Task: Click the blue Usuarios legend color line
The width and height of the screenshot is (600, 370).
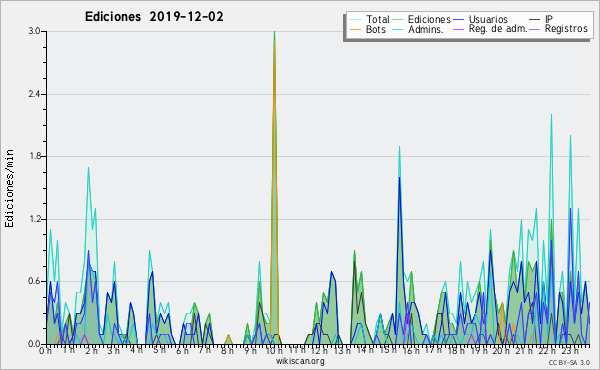Action: 458,19
